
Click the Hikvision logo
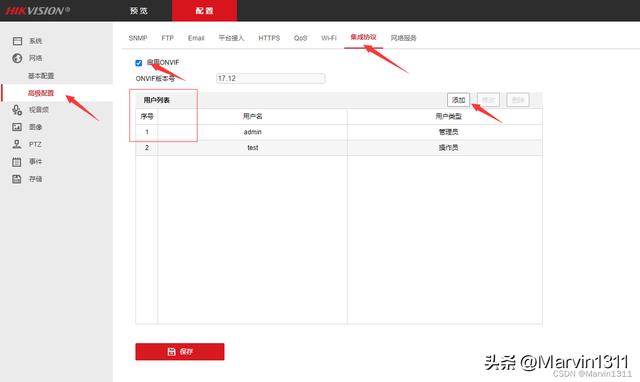pyautogui.click(x=38, y=11)
